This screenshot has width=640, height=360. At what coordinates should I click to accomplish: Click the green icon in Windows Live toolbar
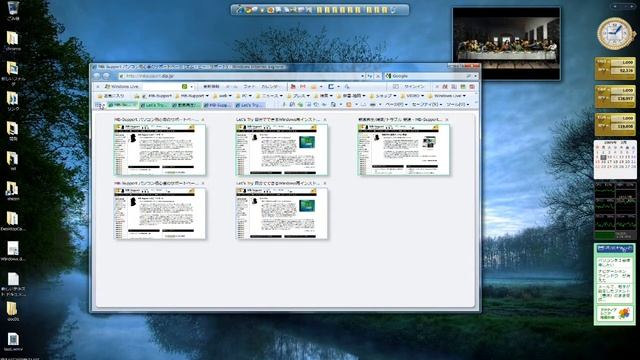click(x=184, y=87)
